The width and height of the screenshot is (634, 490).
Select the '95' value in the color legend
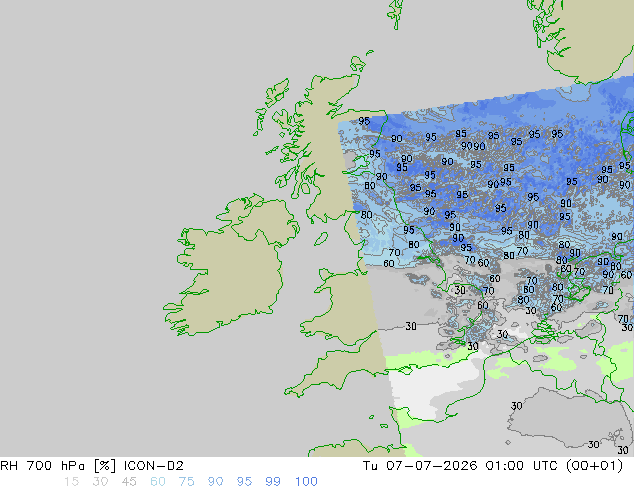click(x=244, y=482)
